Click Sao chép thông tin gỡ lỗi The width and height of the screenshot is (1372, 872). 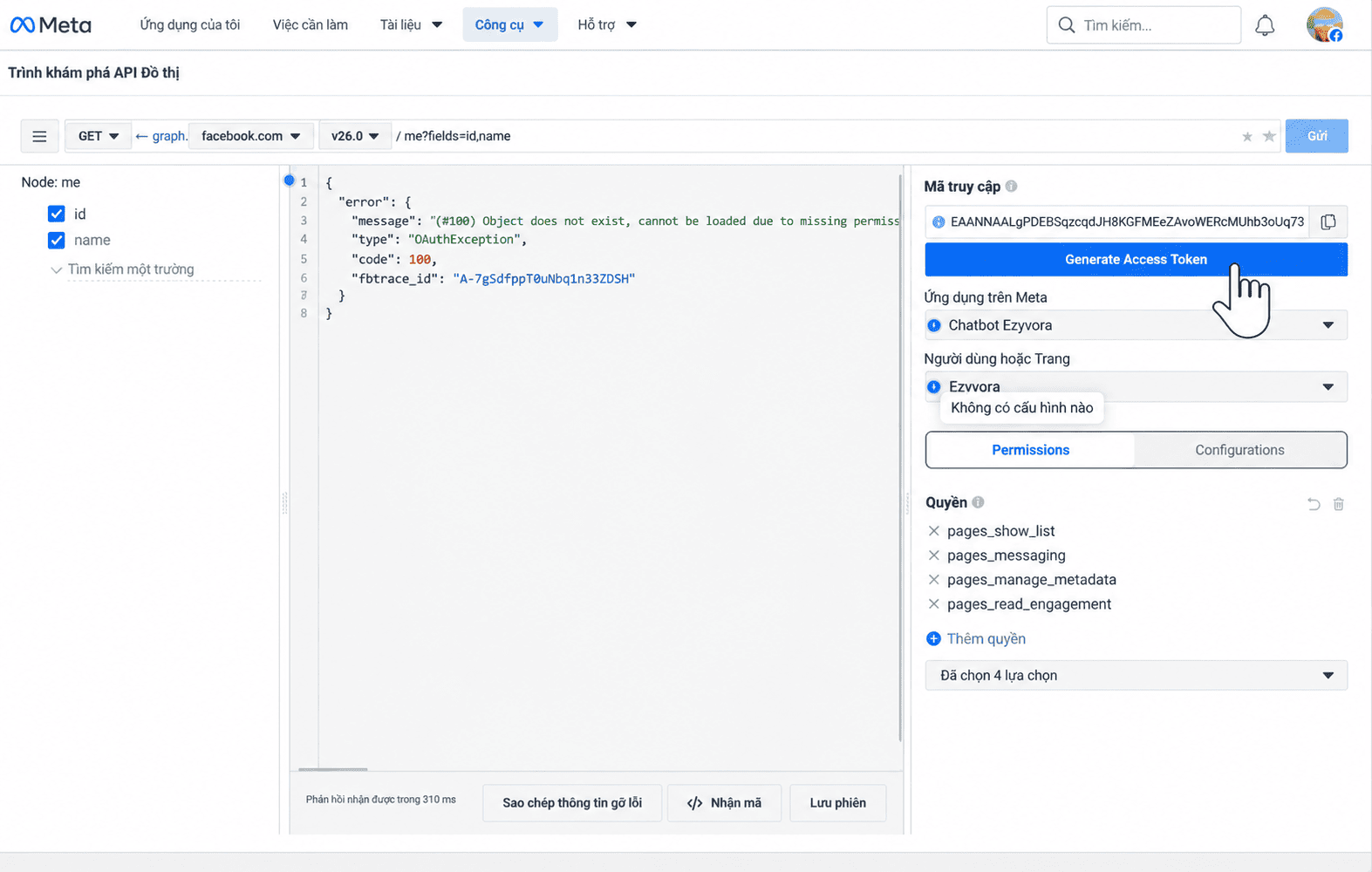(x=572, y=803)
